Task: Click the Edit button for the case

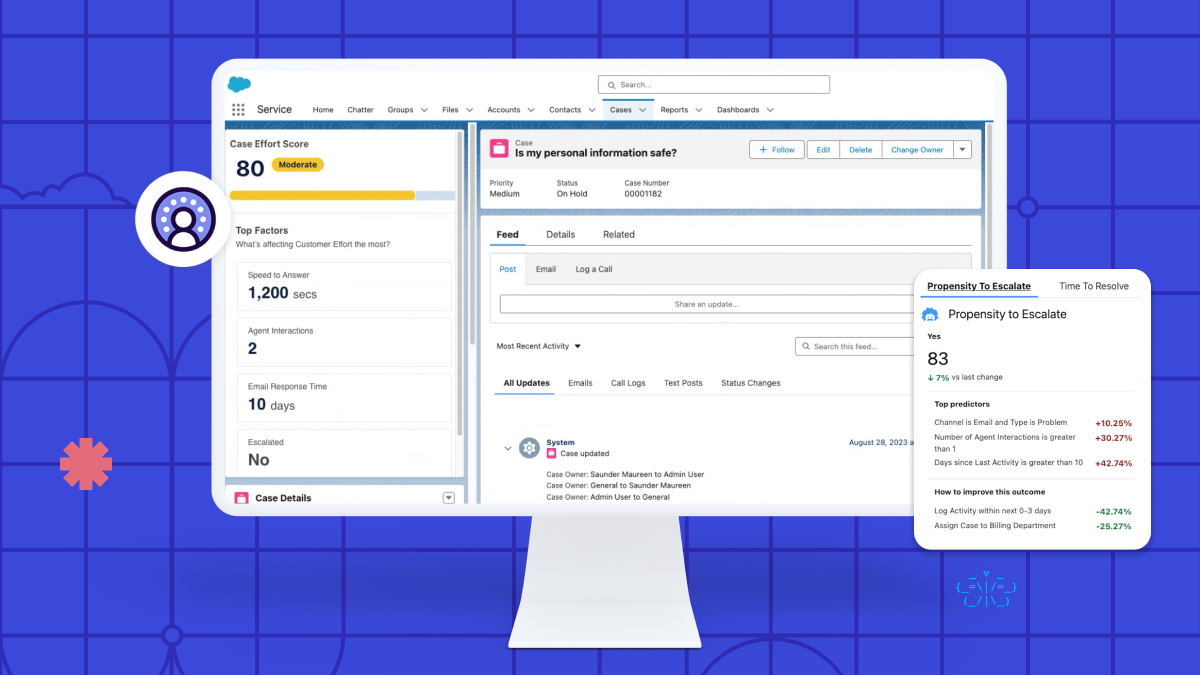Action: (822, 149)
